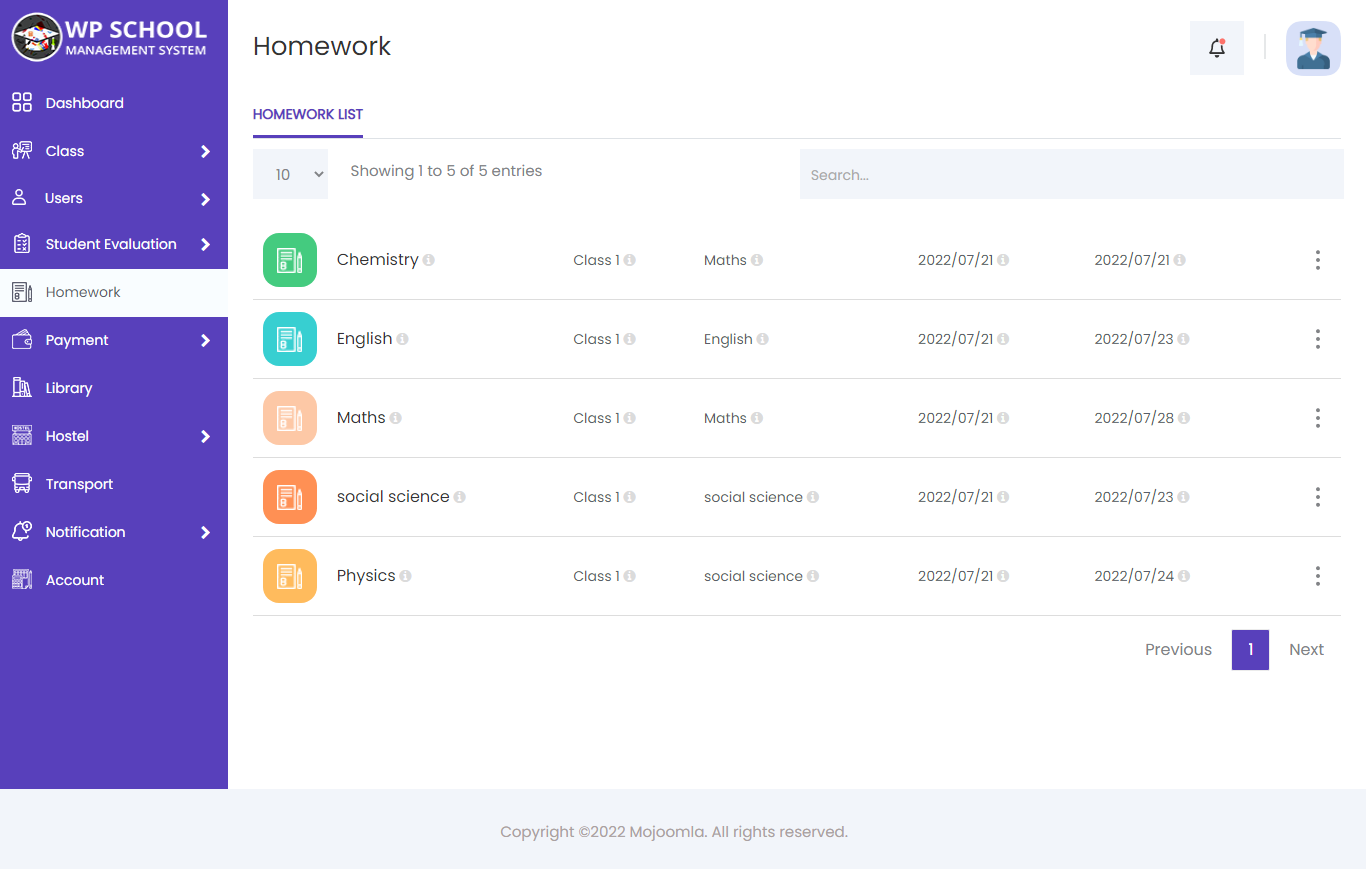Viewport: 1366px width, 870px height.
Task: Click the notification bell icon
Action: [x=1217, y=47]
